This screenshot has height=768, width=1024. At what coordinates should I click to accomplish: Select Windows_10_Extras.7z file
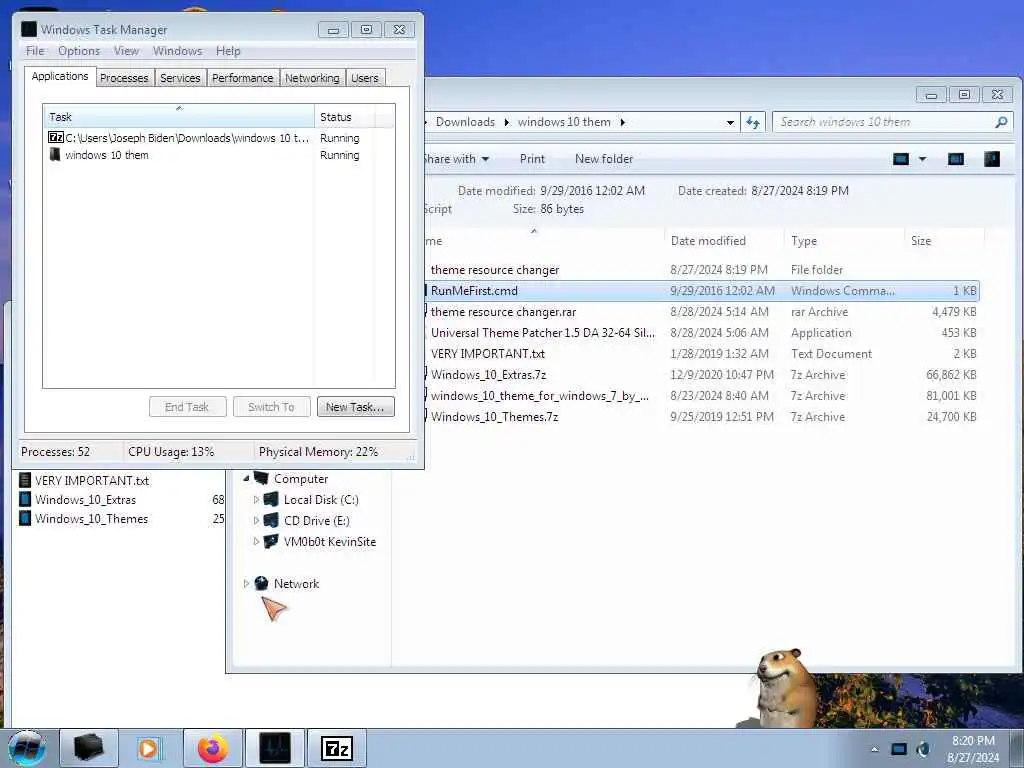coord(702,374)
